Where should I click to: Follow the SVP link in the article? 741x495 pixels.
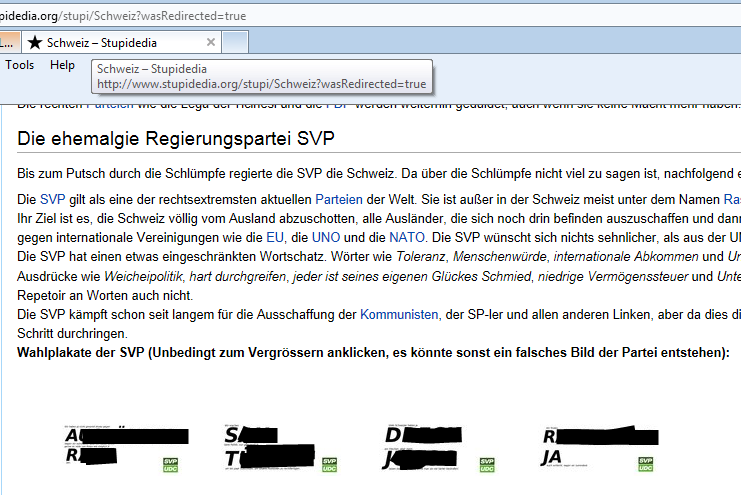[52, 200]
